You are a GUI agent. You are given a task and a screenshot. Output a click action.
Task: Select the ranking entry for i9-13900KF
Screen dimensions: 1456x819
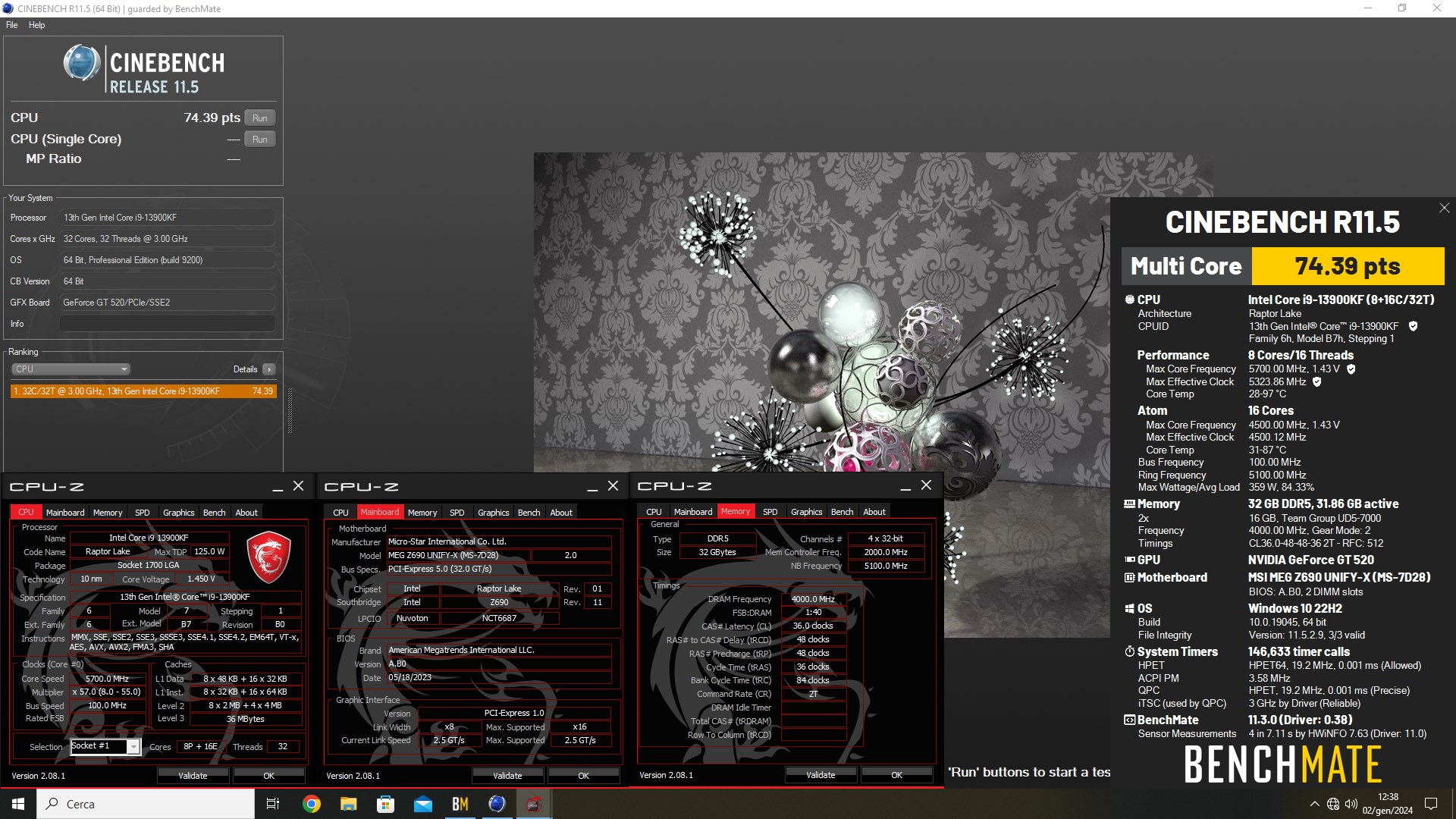click(143, 391)
